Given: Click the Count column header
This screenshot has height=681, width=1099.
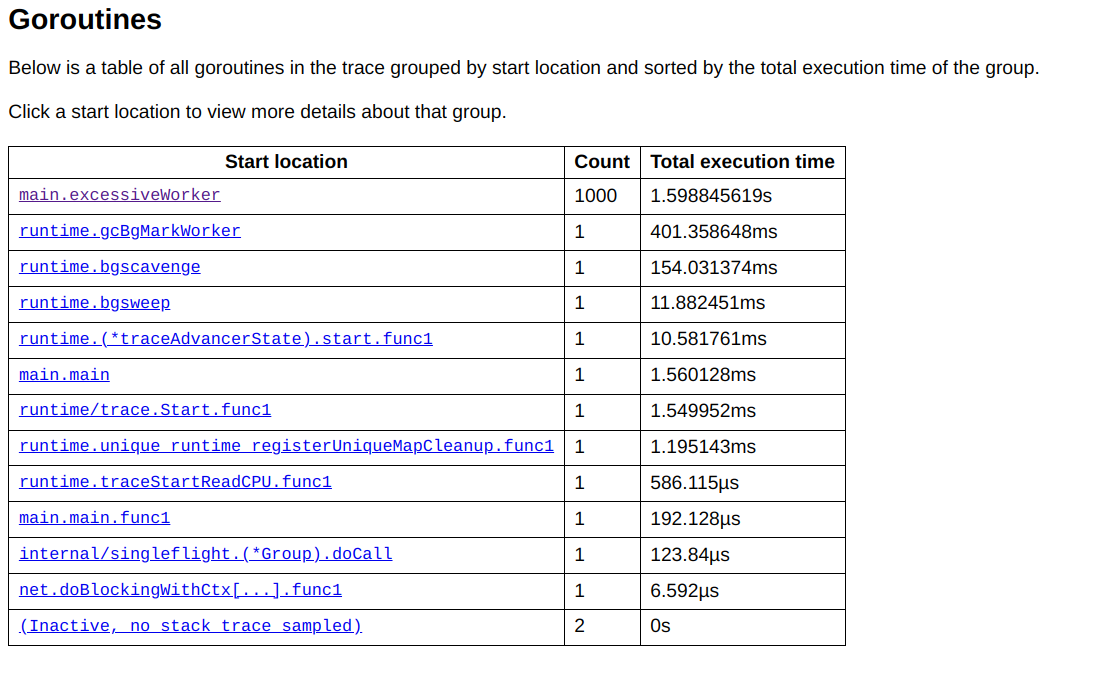Looking at the screenshot, I should tap(601, 162).
